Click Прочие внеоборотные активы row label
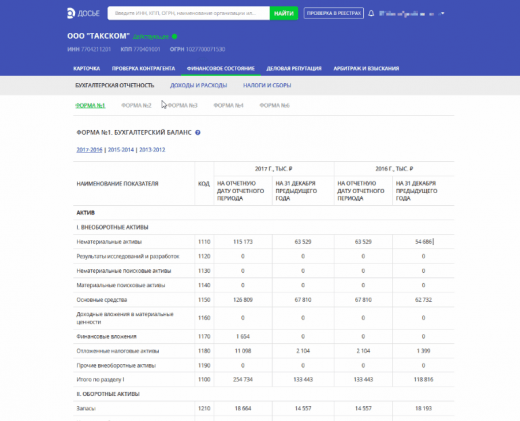Screen dimensions: 520x421 pos(116,365)
